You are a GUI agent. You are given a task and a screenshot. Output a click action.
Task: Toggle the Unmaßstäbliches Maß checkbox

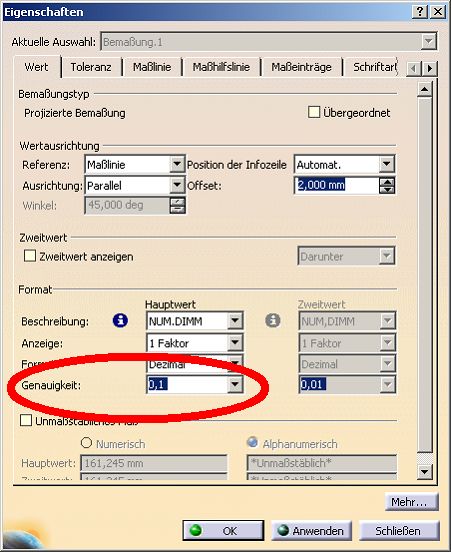(26, 420)
